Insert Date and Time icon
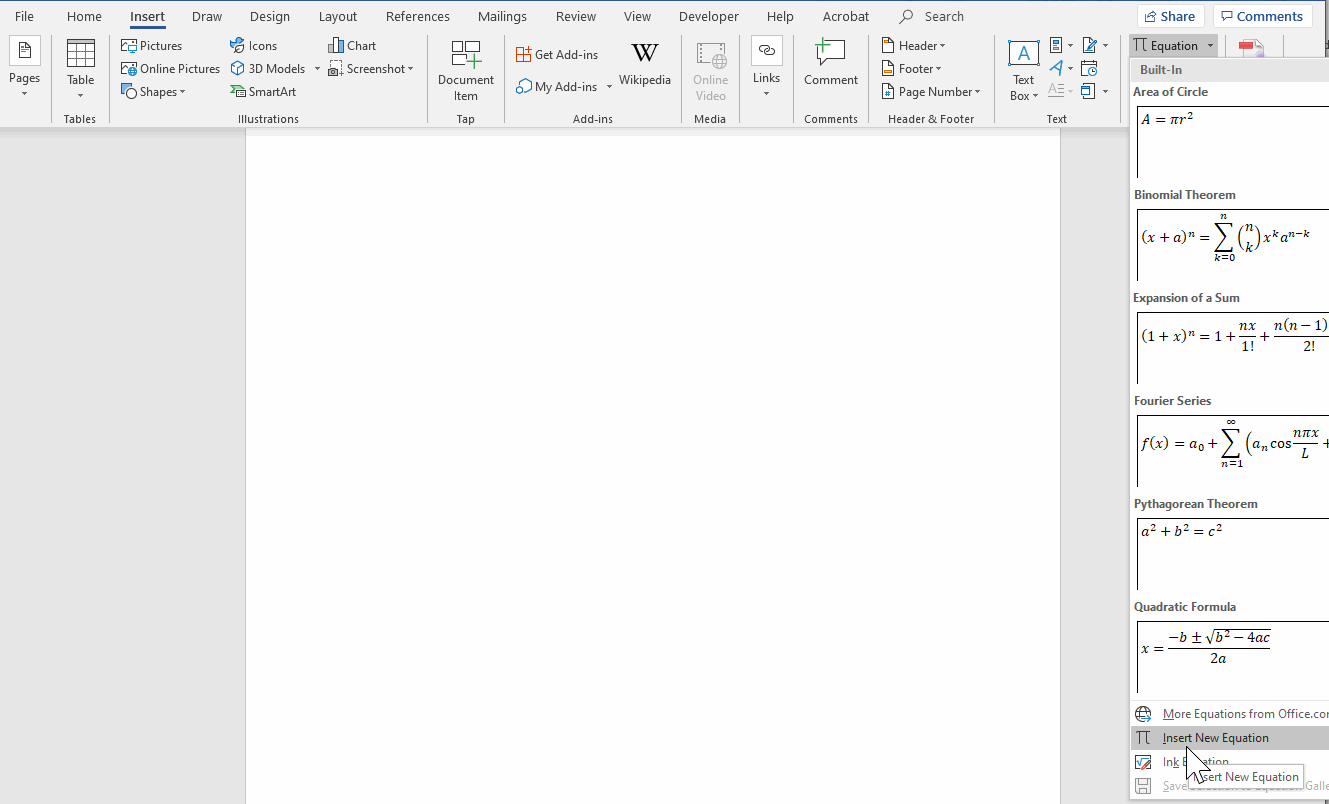Viewport: 1329px width, 804px height. click(1089, 68)
